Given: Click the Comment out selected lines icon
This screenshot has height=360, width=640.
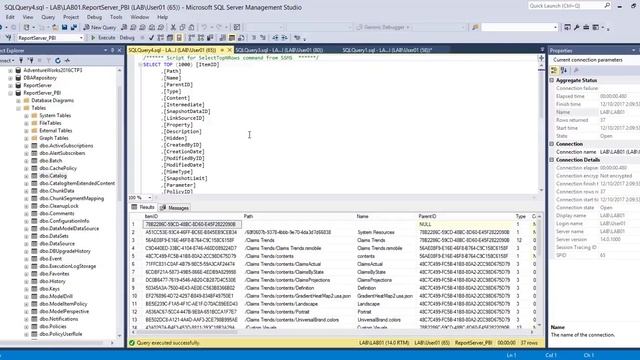Looking at the screenshot, I should coord(253,38).
